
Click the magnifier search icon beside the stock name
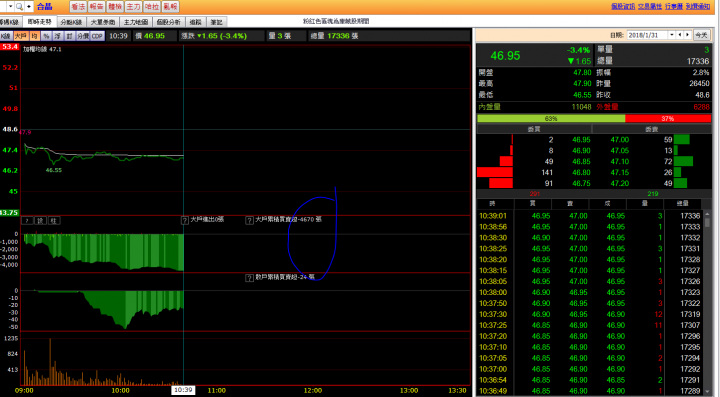19,6
